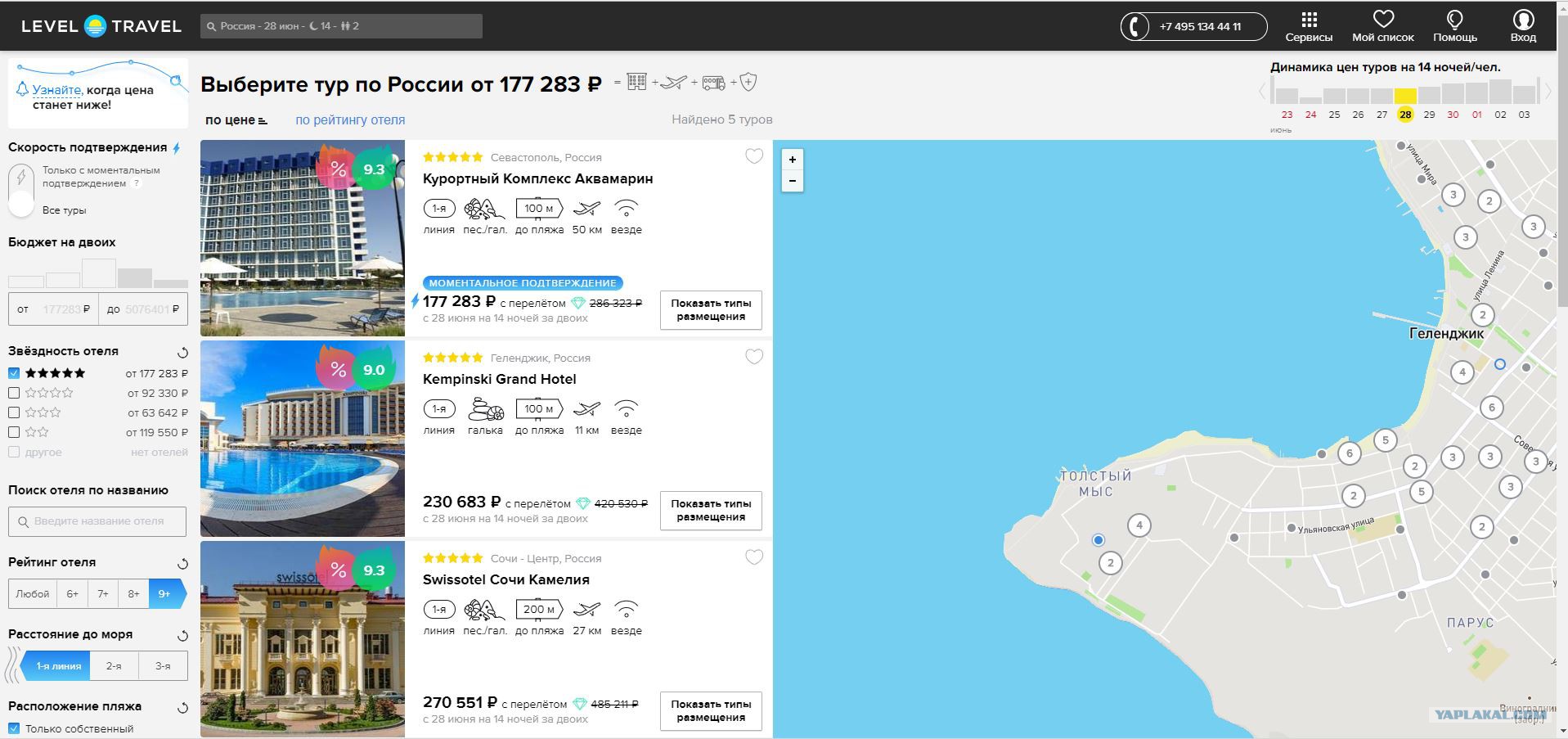Select date 29 in price dynamics
This screenshot has width=1568, height=739.
coord(1429,115)
